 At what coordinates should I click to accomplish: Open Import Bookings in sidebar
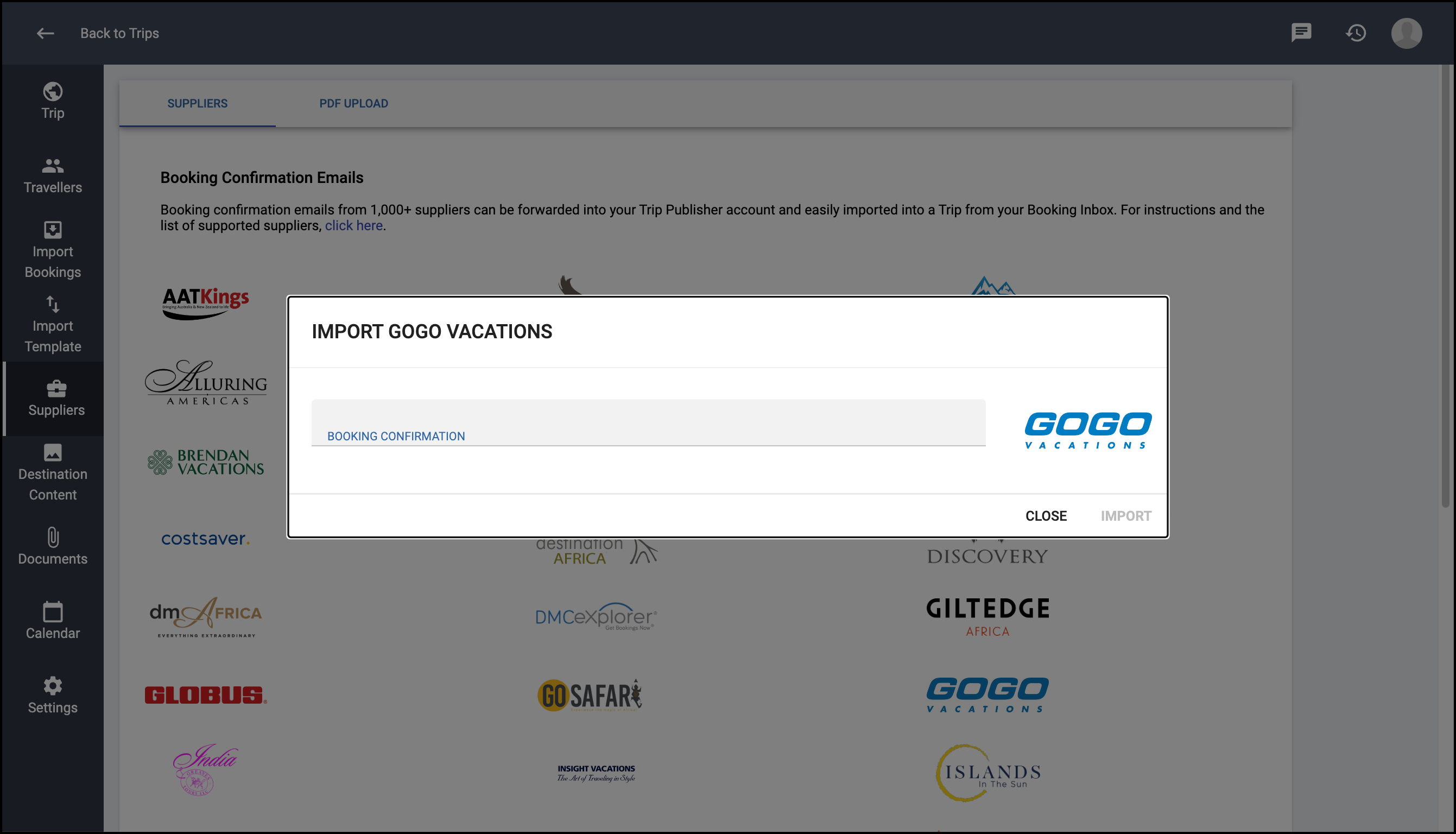tap(53, 250)
